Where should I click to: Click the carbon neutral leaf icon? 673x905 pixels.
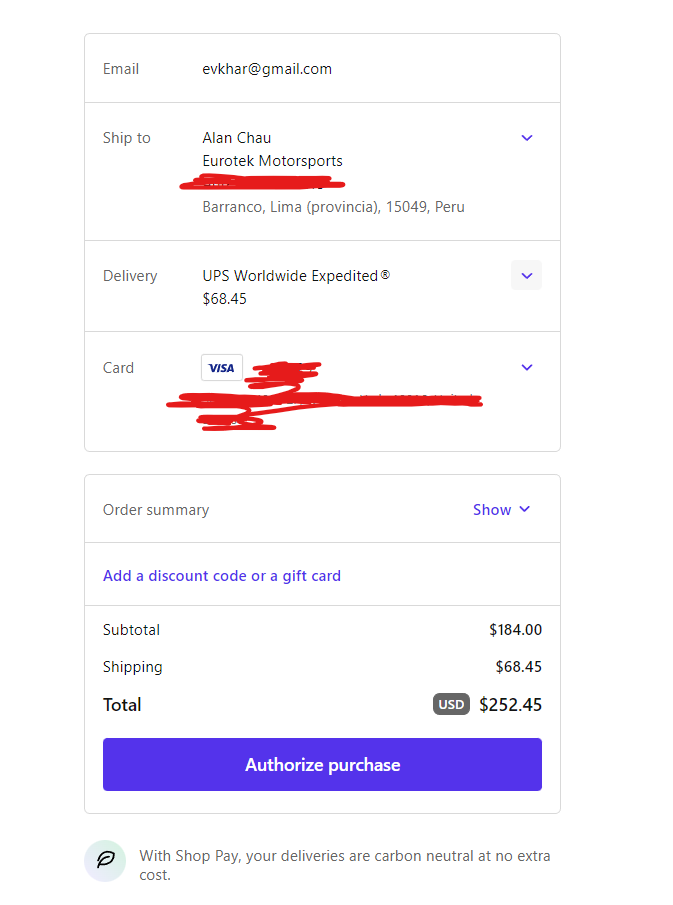tap(105, 861)
